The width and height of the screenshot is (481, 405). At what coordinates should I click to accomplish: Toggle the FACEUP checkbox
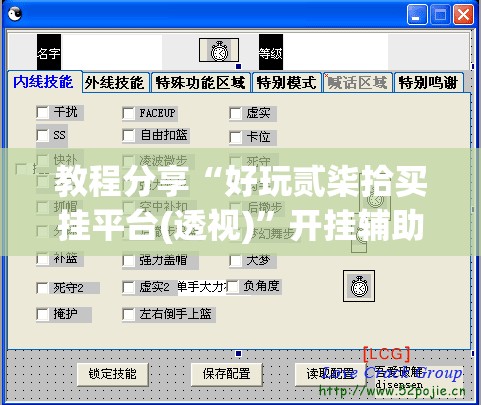[x=129, y=113]
